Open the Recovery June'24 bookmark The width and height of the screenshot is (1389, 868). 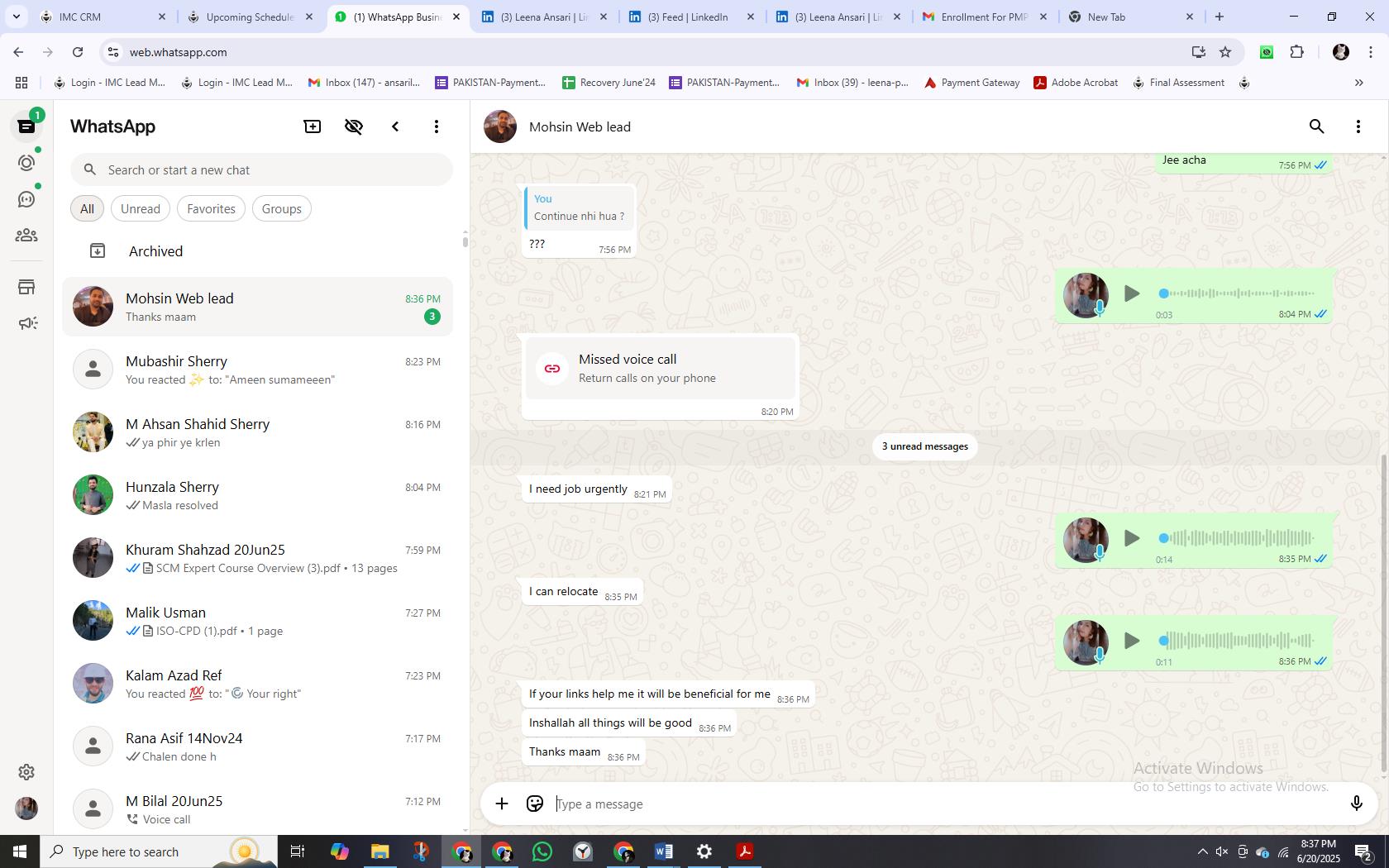pos(609,83)
